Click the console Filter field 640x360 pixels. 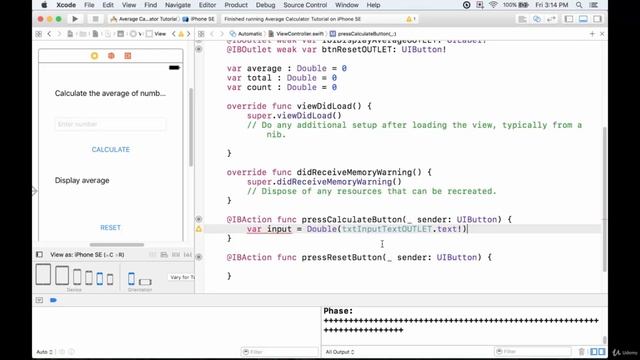[x=533, y=351]
